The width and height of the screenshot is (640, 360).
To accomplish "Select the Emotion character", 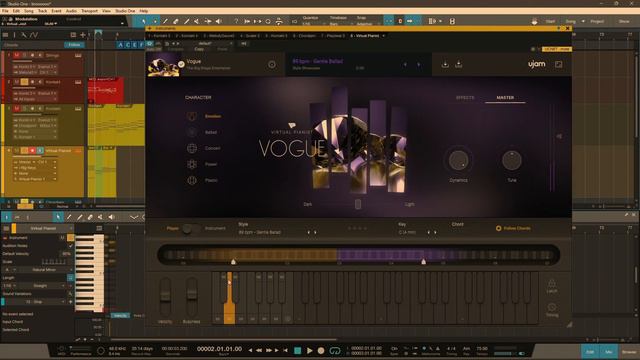I will pyautogui.click(x=213, y=116).
